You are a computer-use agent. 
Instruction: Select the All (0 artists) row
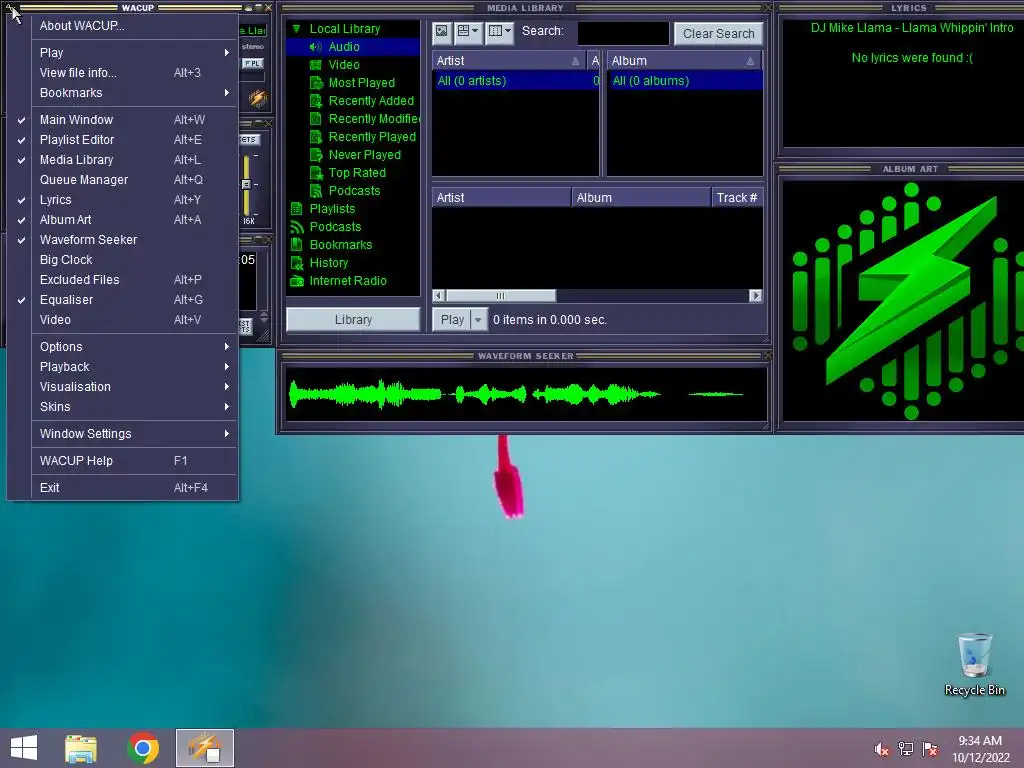[515, 81]
